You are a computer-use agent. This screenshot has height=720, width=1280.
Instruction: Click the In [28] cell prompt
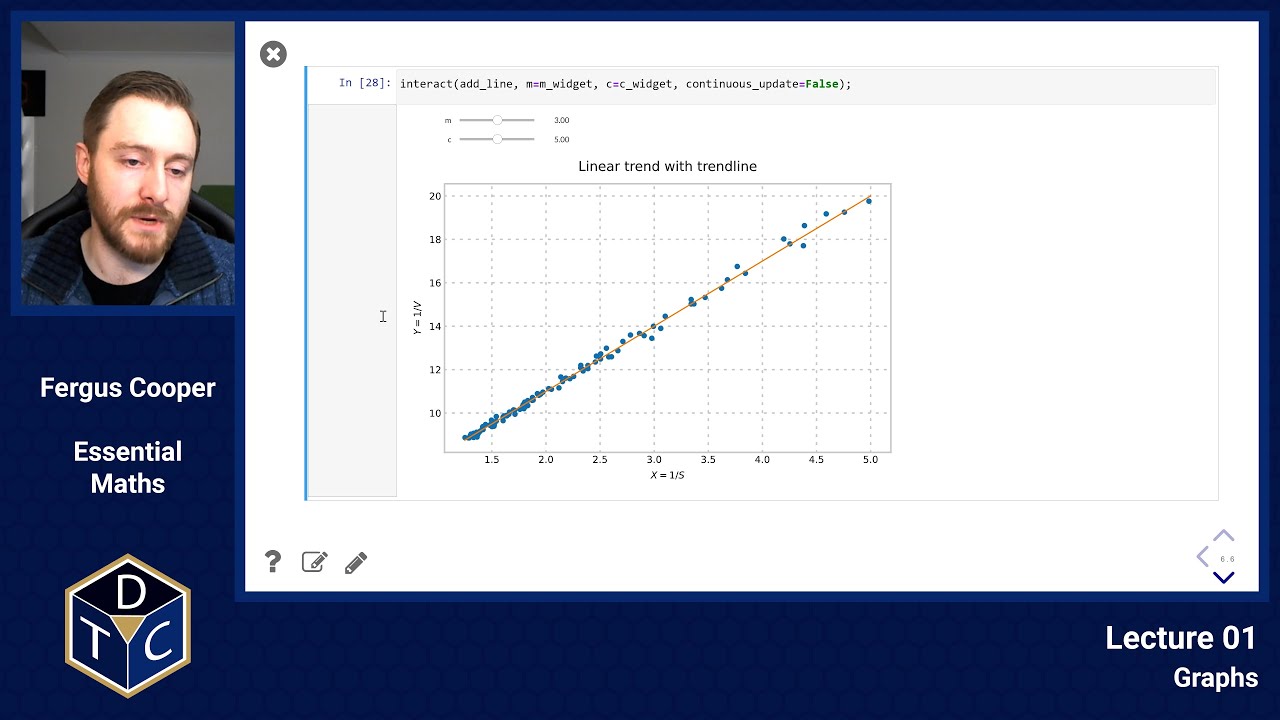364,83
